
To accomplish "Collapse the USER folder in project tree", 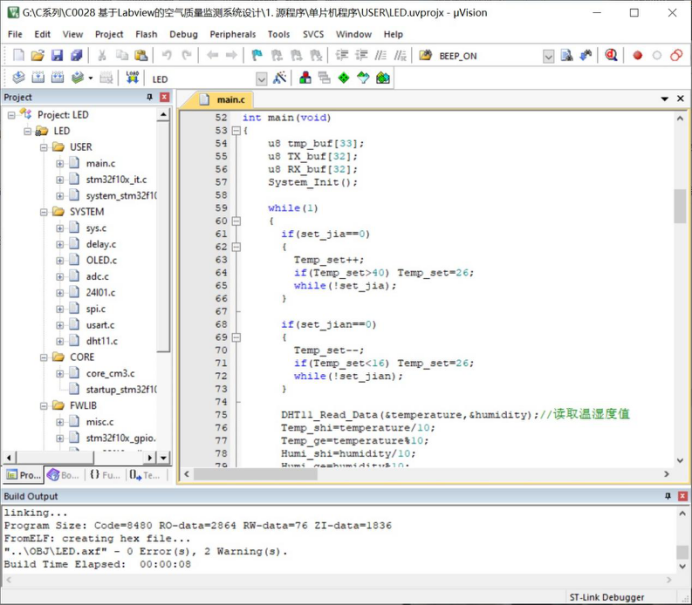I will 44,147.
